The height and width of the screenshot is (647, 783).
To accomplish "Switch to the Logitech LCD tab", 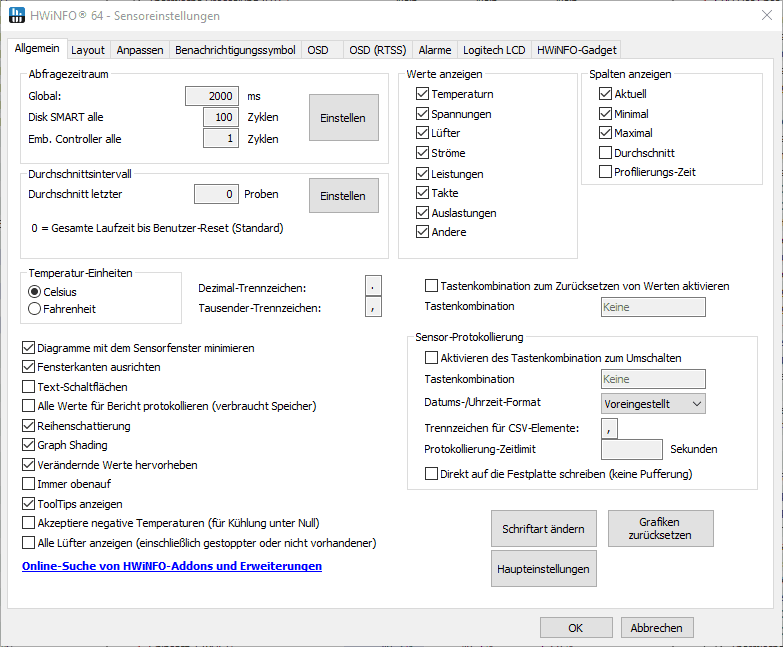I will pos(494,50).
